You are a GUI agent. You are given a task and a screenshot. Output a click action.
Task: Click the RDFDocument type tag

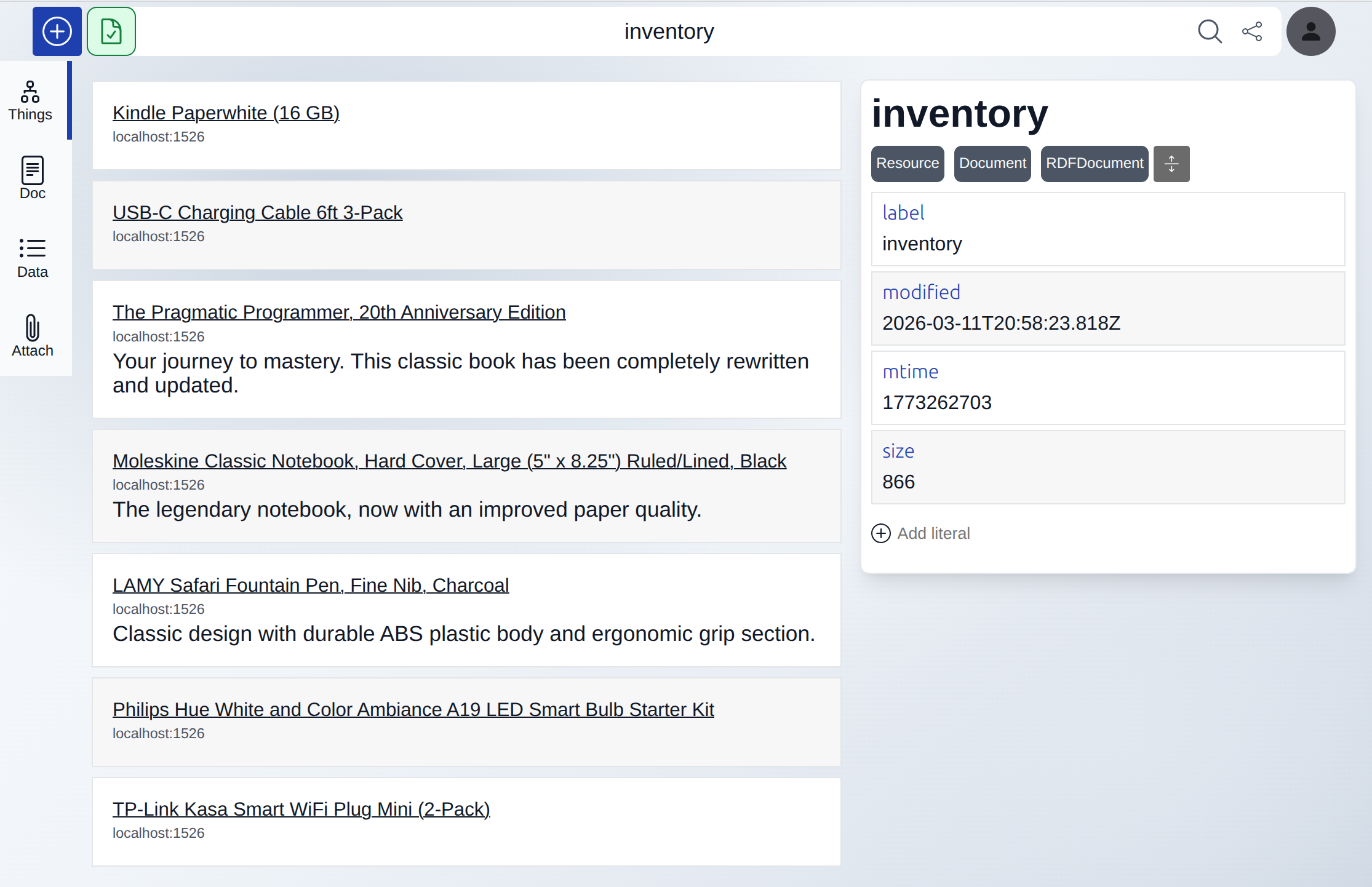coord(1095,164)
